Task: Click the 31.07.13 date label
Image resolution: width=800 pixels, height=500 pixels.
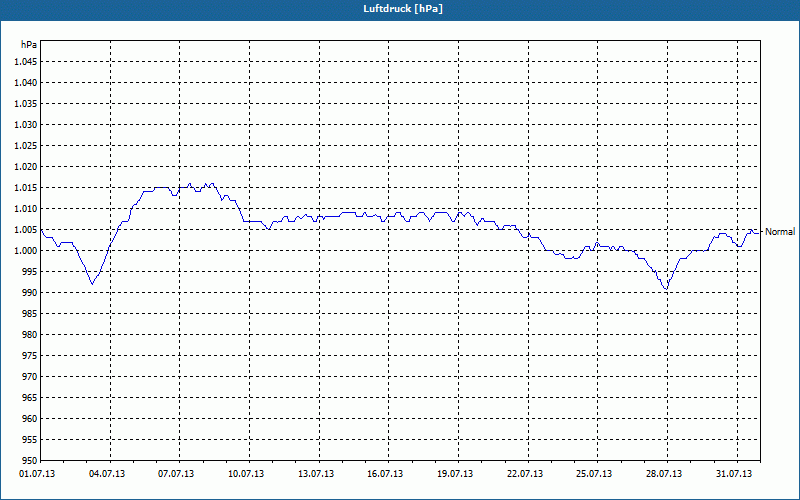Action: (x=734, y=474)
